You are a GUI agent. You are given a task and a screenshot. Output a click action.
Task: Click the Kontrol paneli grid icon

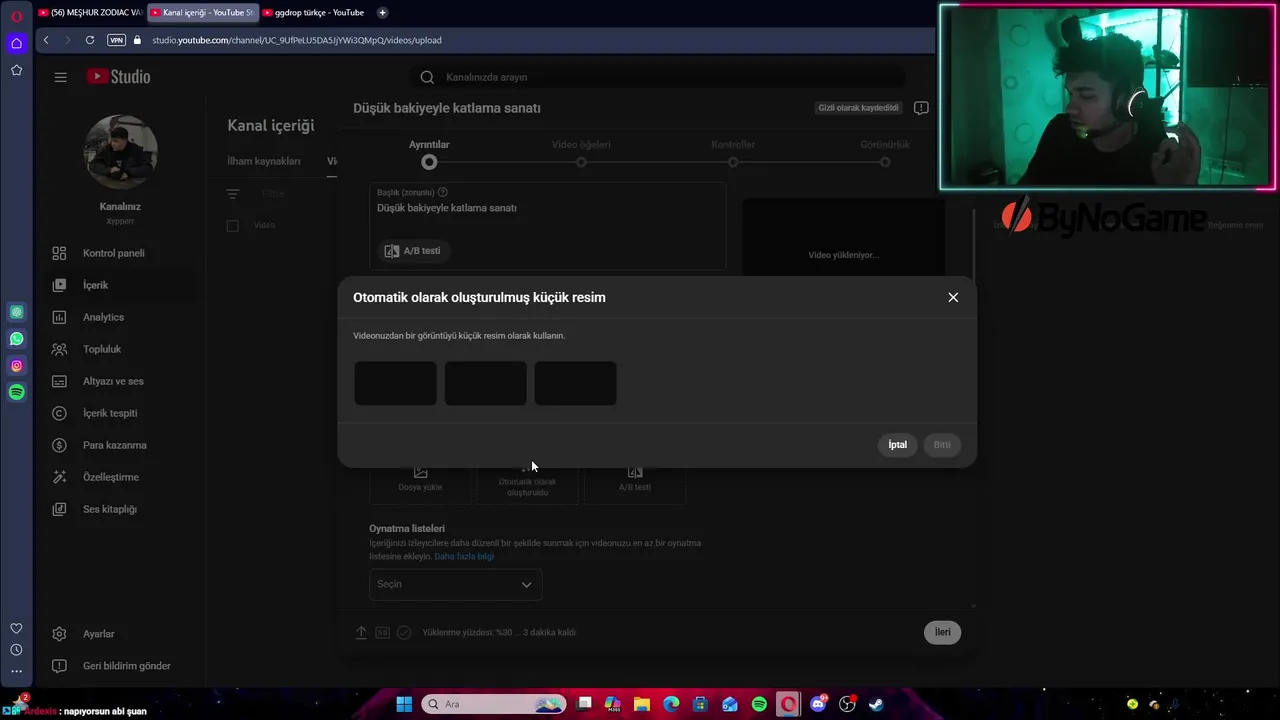click(x=59, y=253)
